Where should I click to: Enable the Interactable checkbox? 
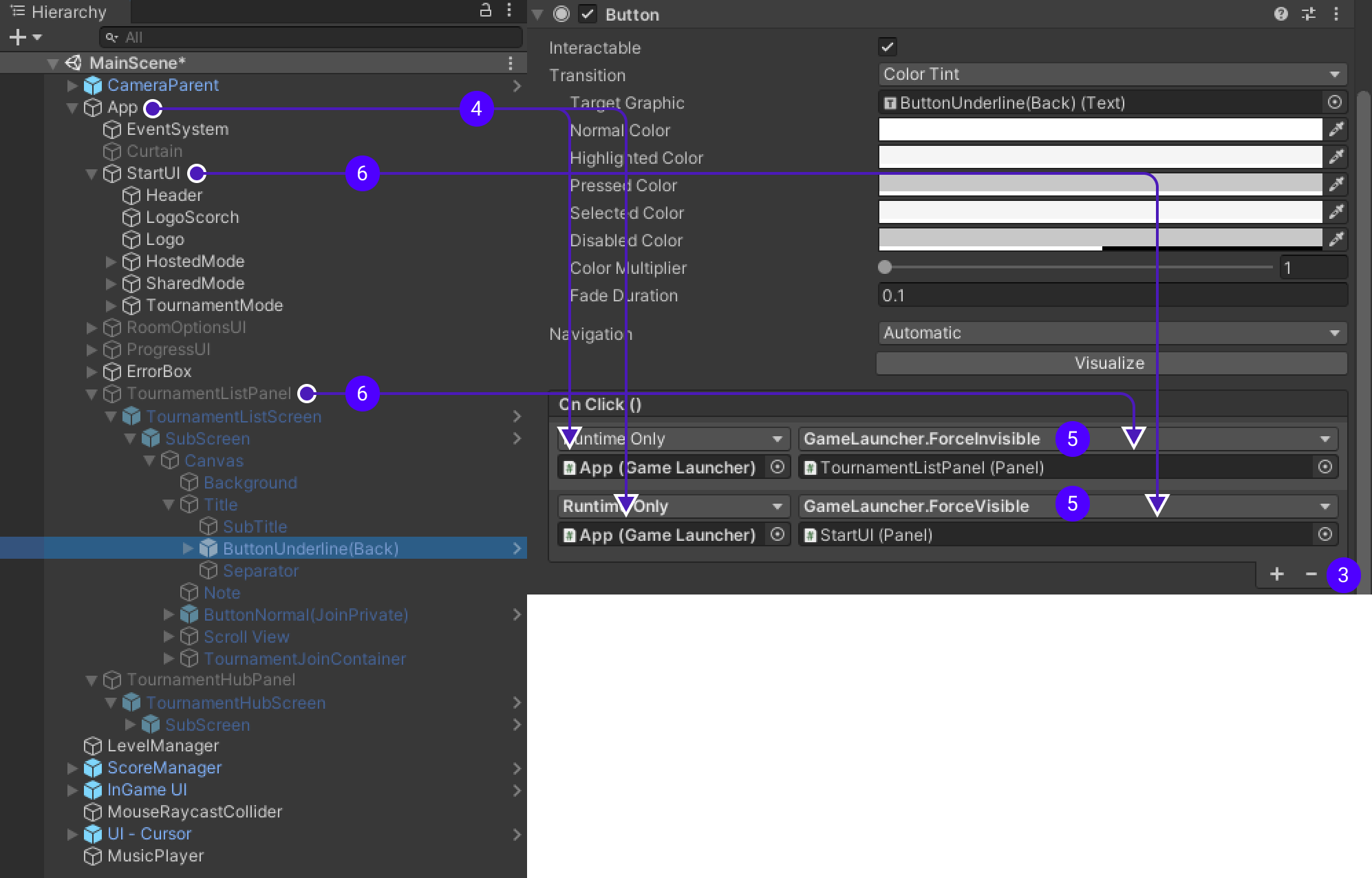coord(885,46)
